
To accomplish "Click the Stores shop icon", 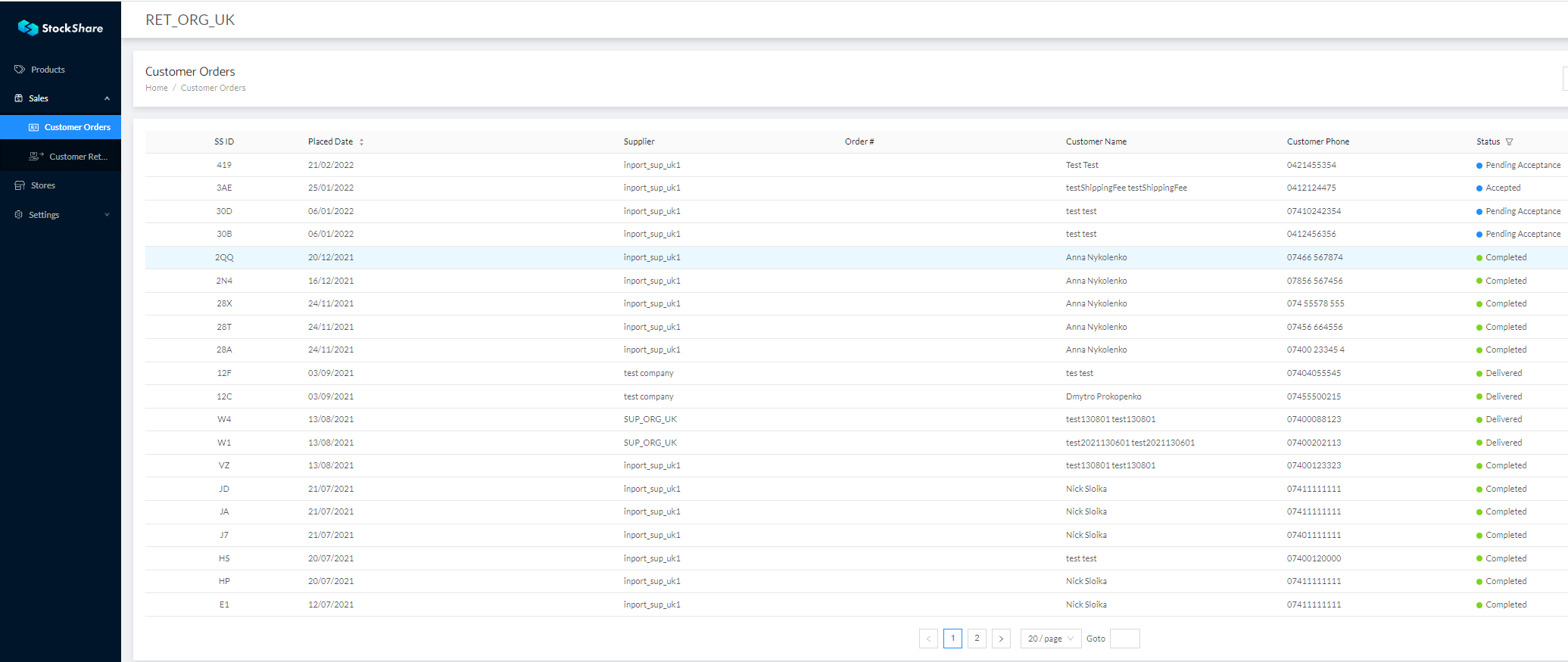I will pos(20,185).
